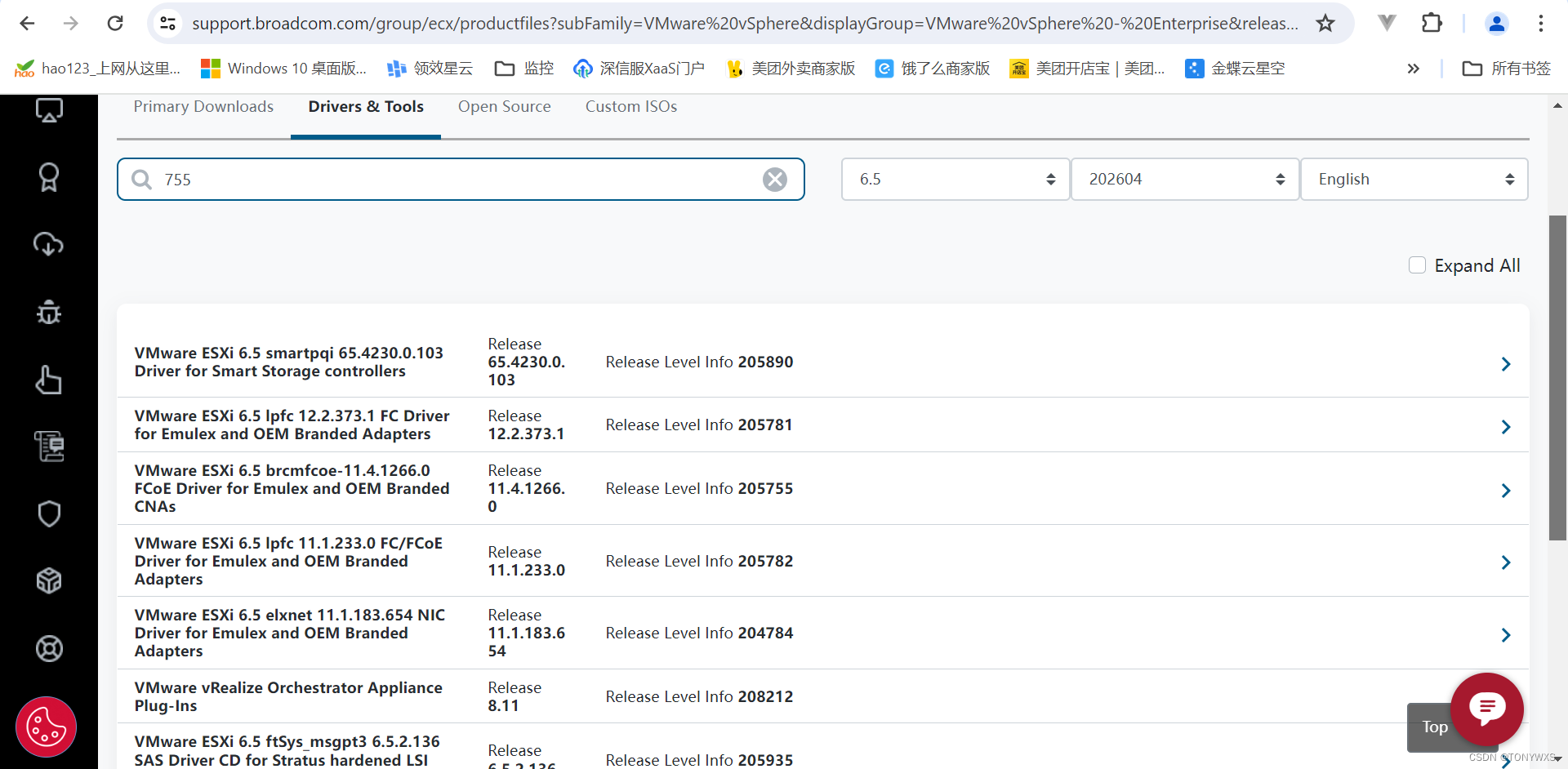Open the documents sidebar icon
The width and height of the screenshot is (1568, 769).
click(49, 447)
